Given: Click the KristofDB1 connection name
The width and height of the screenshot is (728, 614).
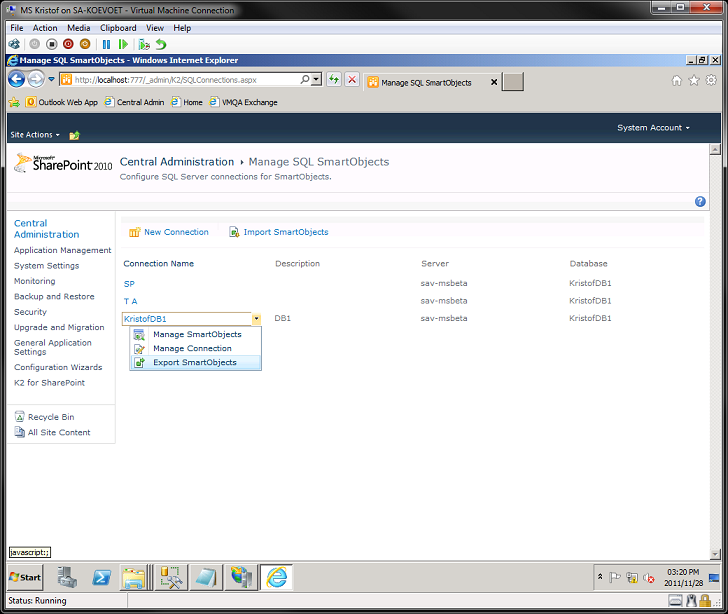Looking at the screenshot, I should tap(145, 319).
